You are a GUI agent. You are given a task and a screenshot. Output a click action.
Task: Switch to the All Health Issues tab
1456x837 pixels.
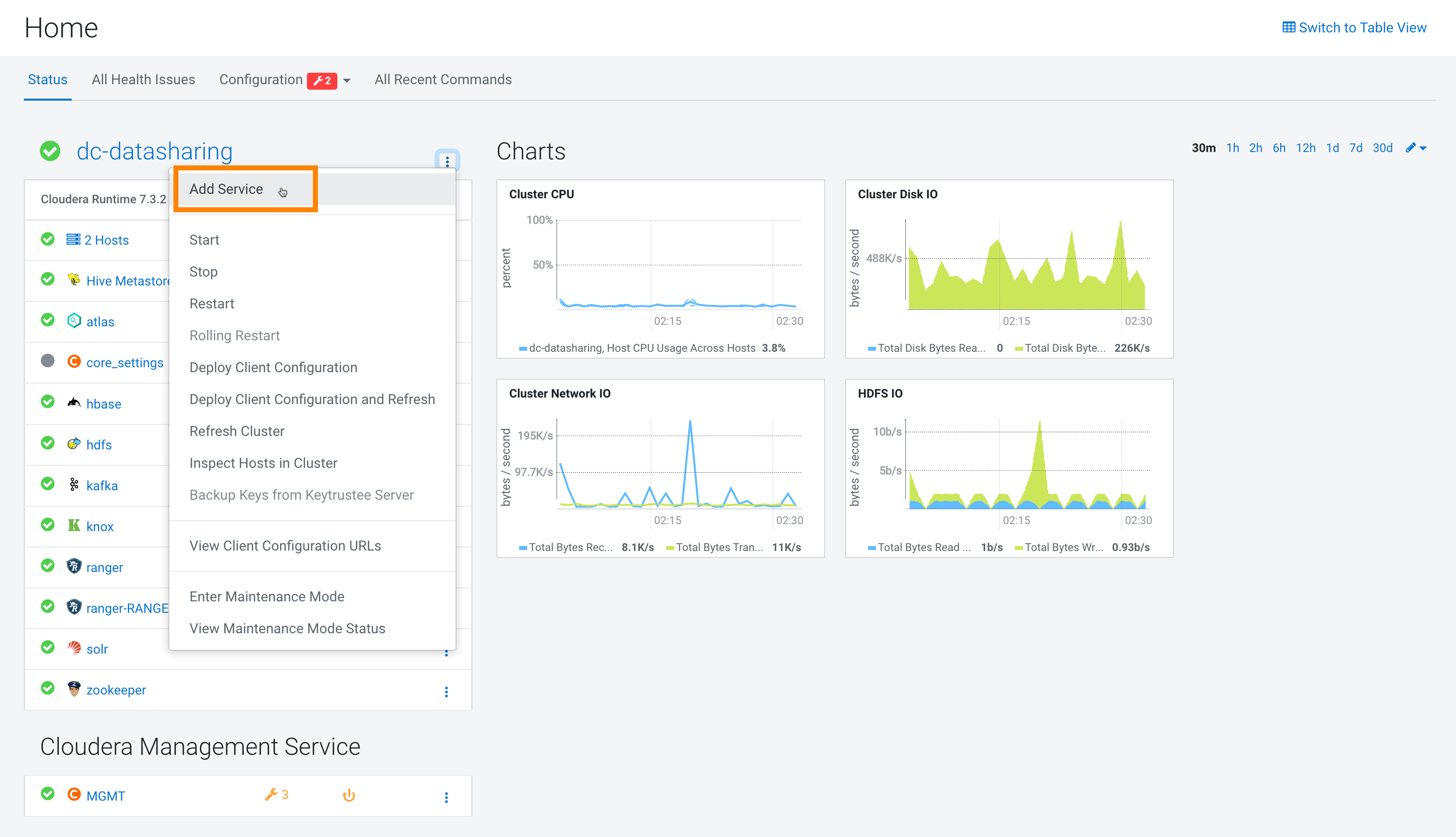[x=143, y=79]
